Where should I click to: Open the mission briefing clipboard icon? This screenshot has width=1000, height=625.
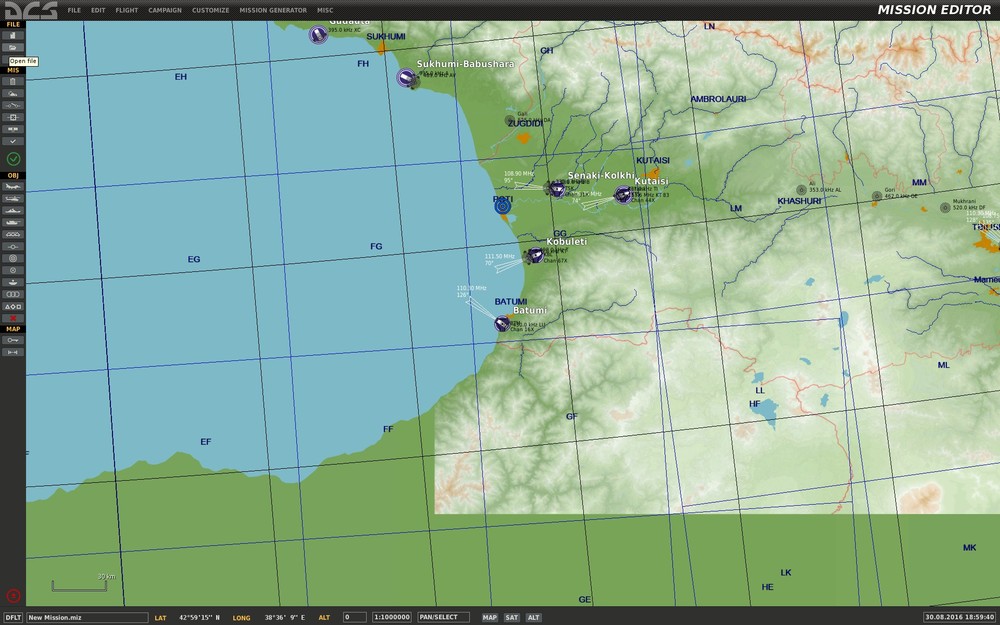13,82
